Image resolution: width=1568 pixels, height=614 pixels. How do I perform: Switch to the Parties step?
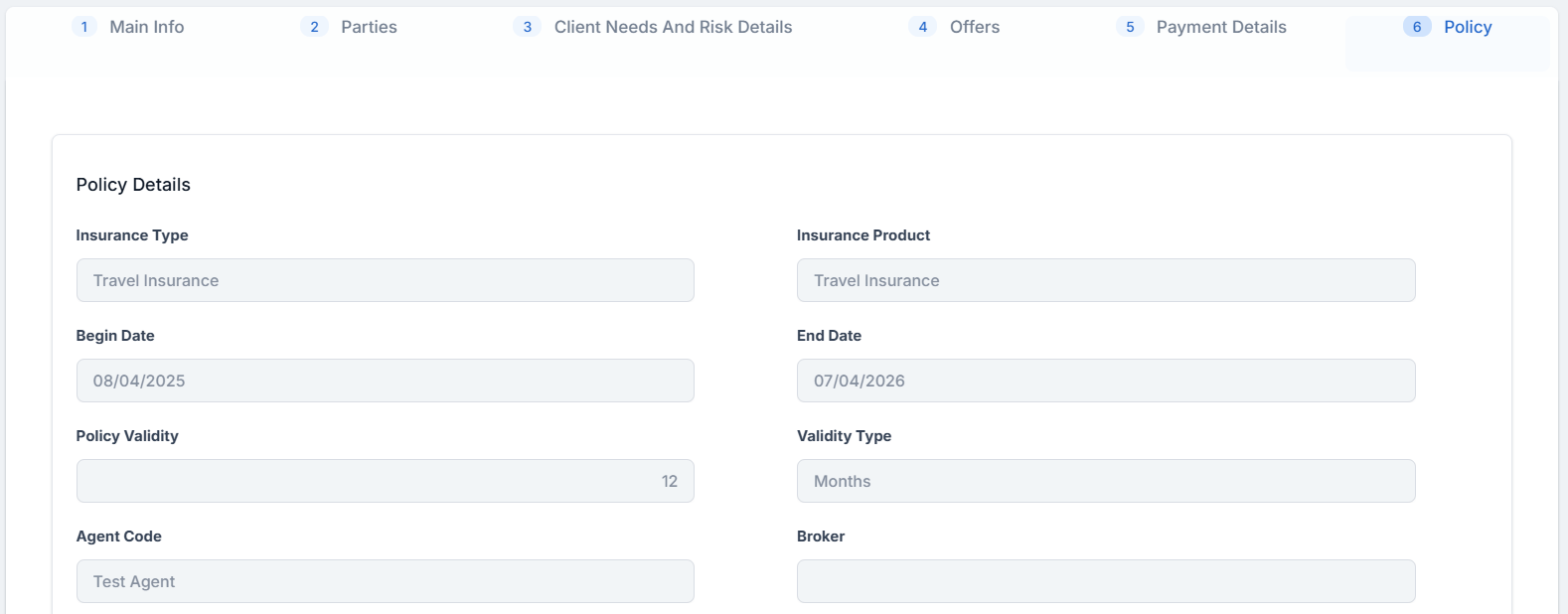point(369,27)
